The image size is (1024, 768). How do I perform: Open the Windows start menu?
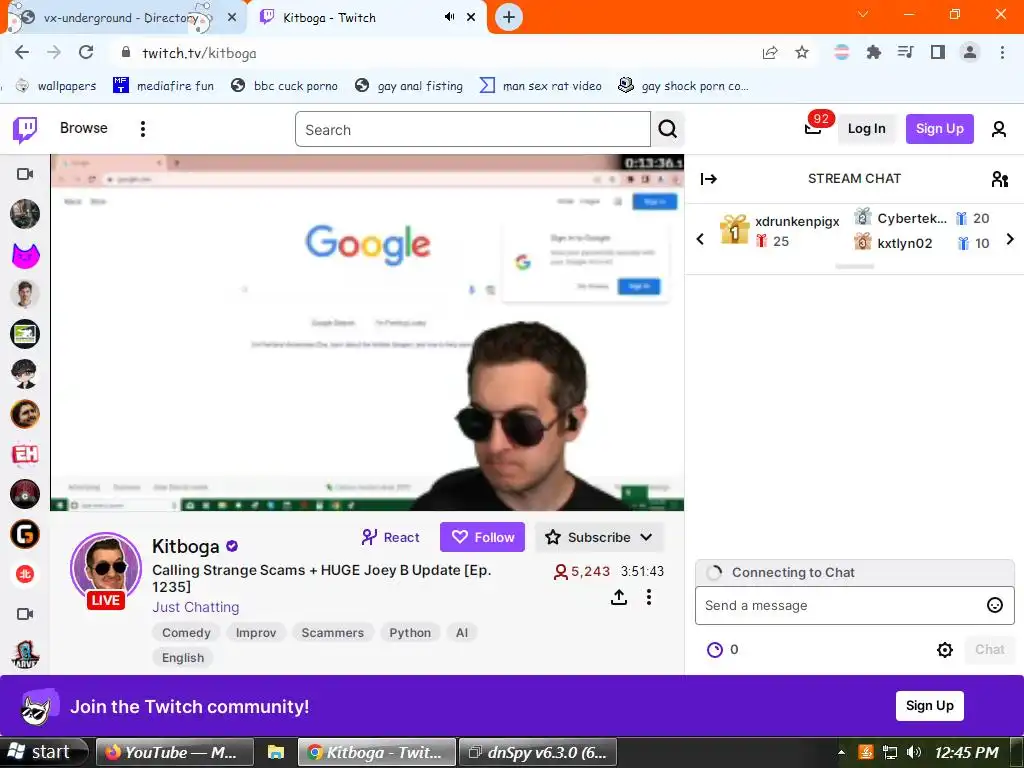[43, 752]
